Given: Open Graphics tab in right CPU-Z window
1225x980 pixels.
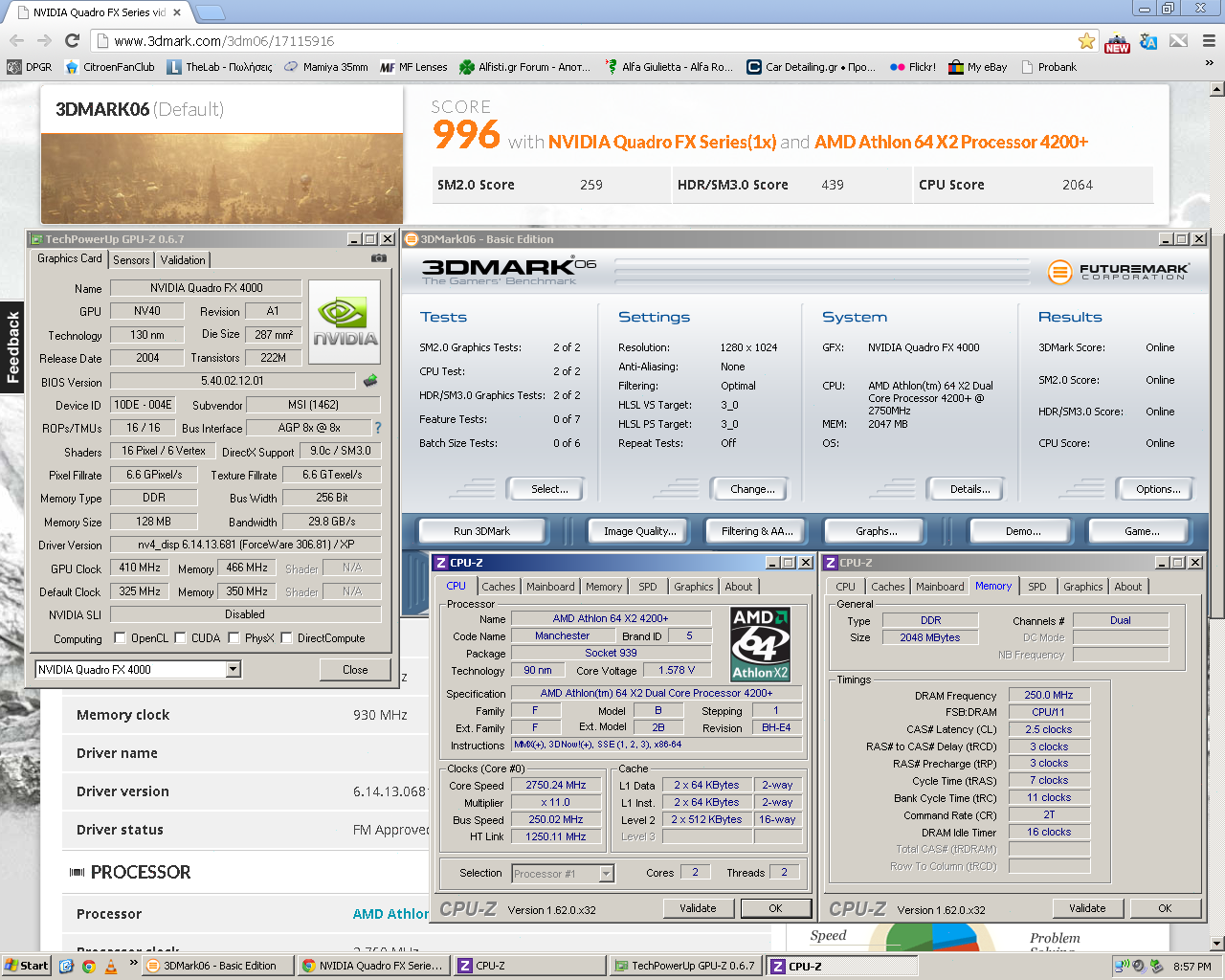Looking at the screenshot, I should (x=1083, y=587).
